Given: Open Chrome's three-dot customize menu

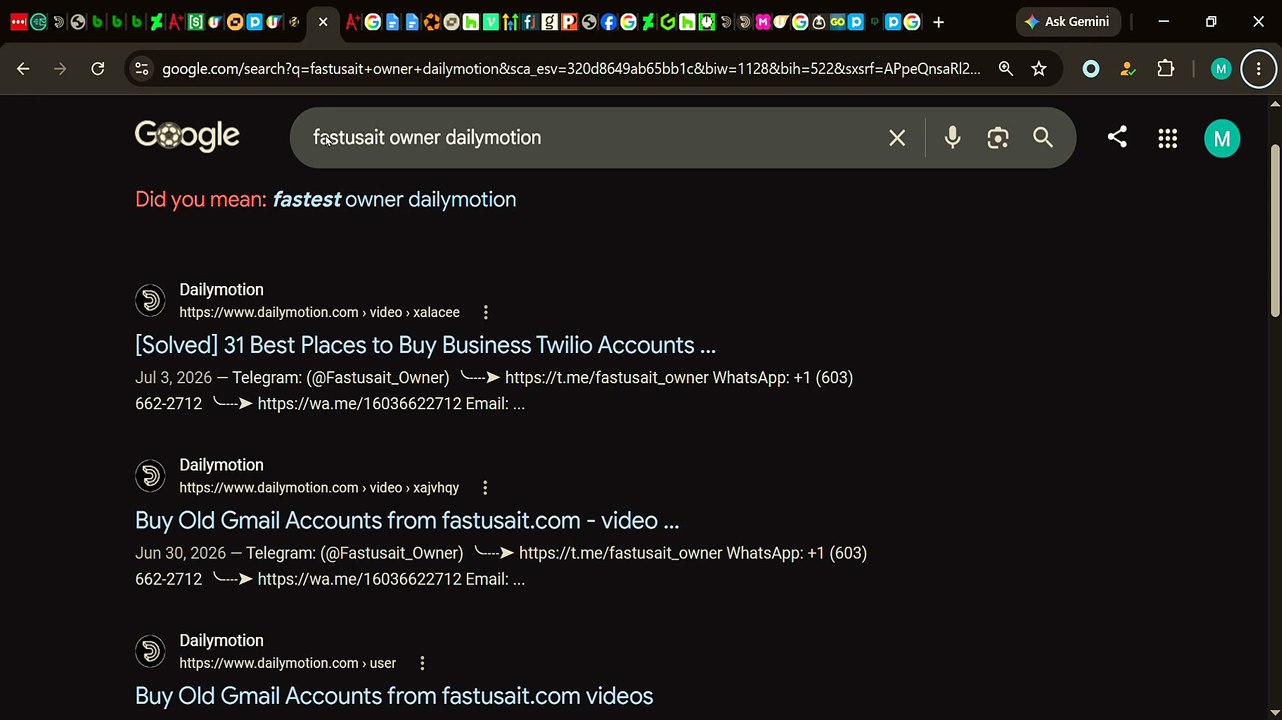Looking at the screenshot, I should point(1258,68).
